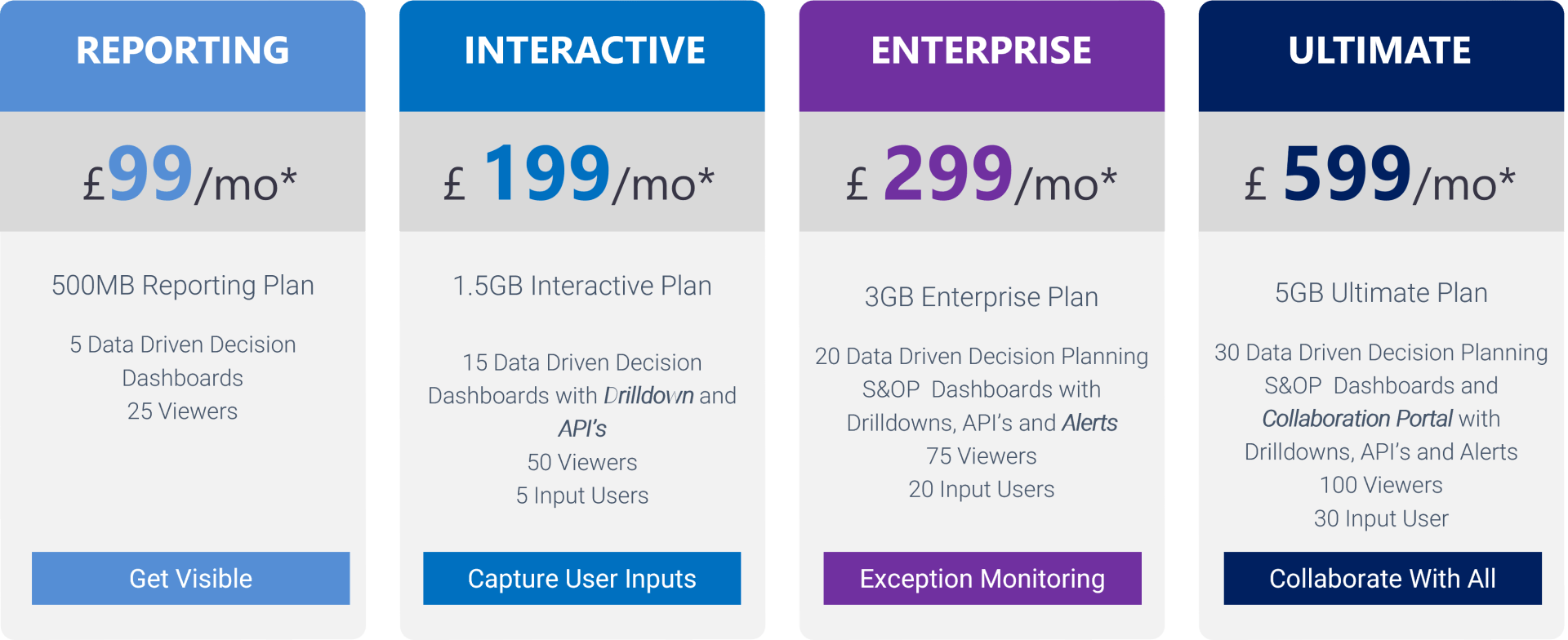This screenshot has height=640, width=1568.
Task: Click the 500MB Reporting Plan text
Action: [x=183, y=286]
